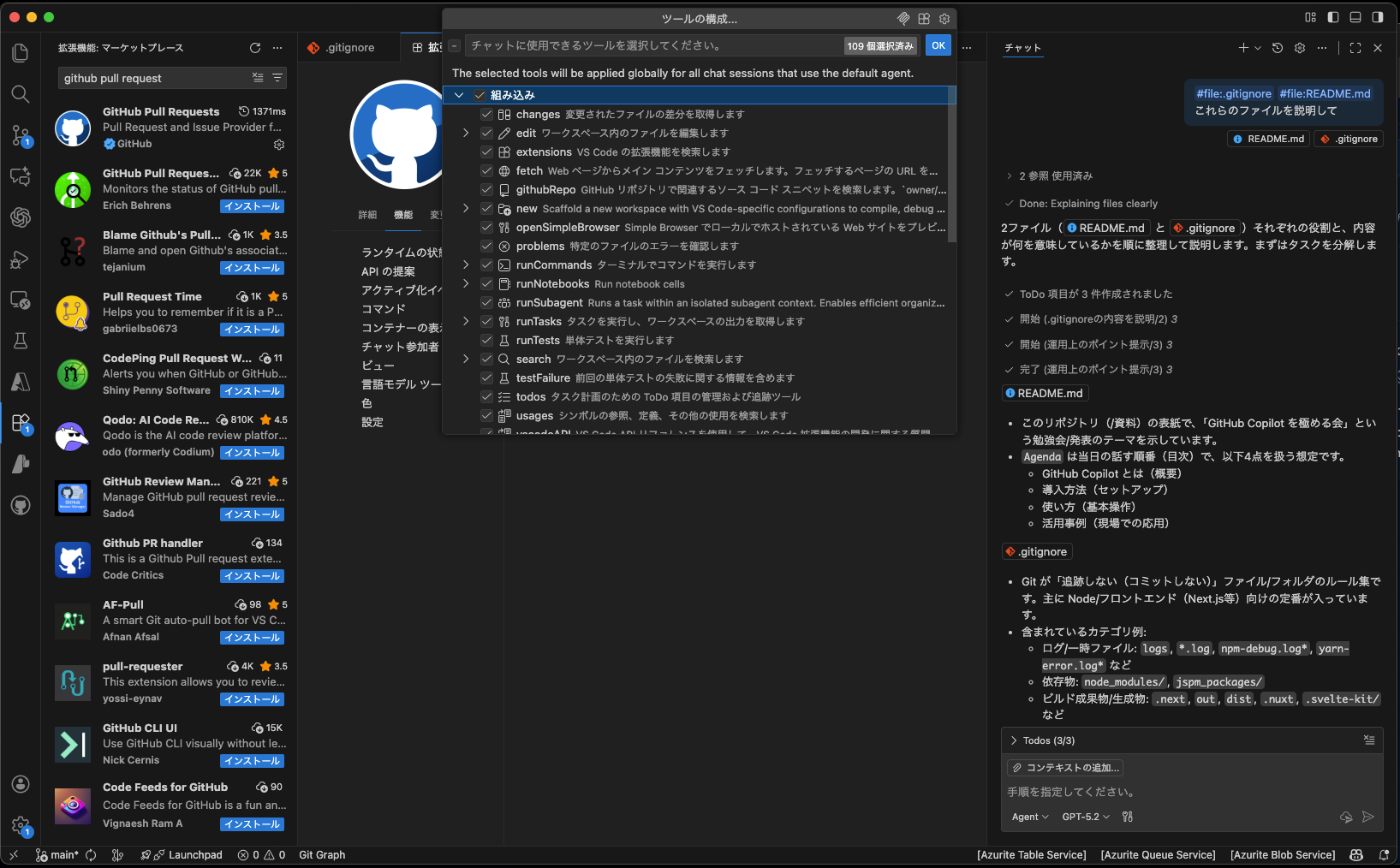Refresh the extensions marketplace list
The height and width of the screenshot is (868, 1400).
(255, 48)
